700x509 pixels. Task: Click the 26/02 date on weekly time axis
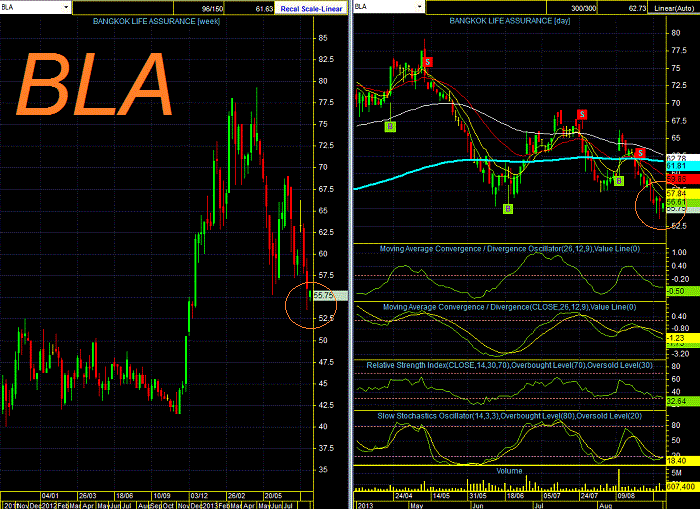236,496
